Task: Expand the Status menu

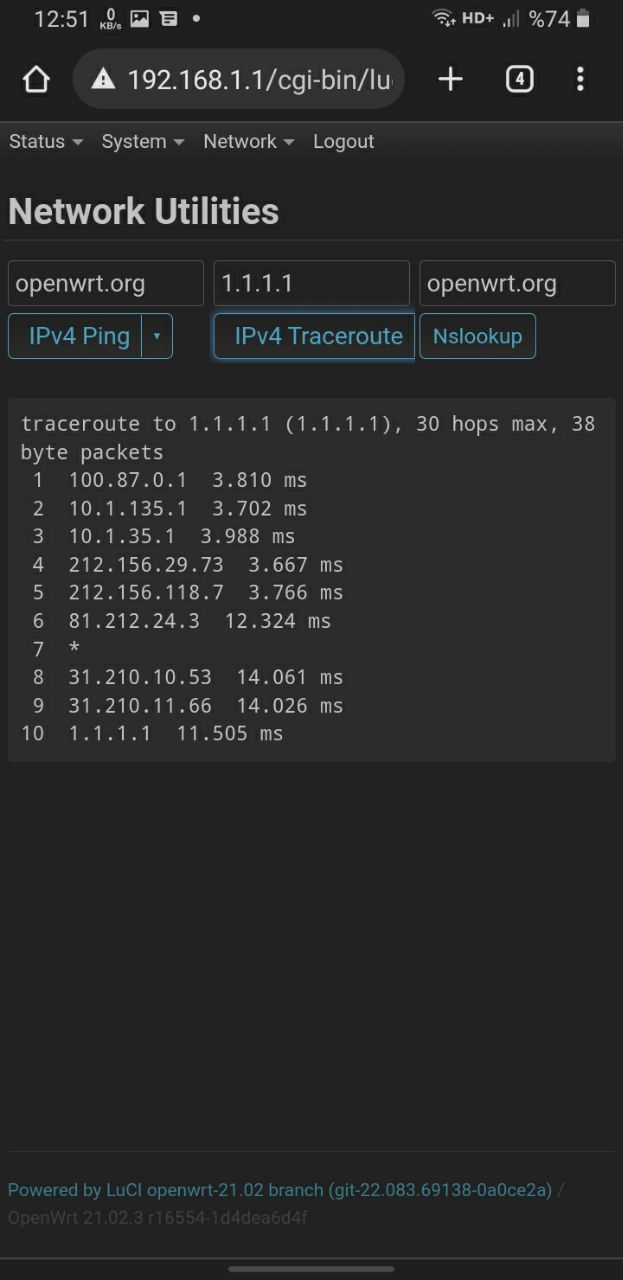Action: [x=46, y=142]
